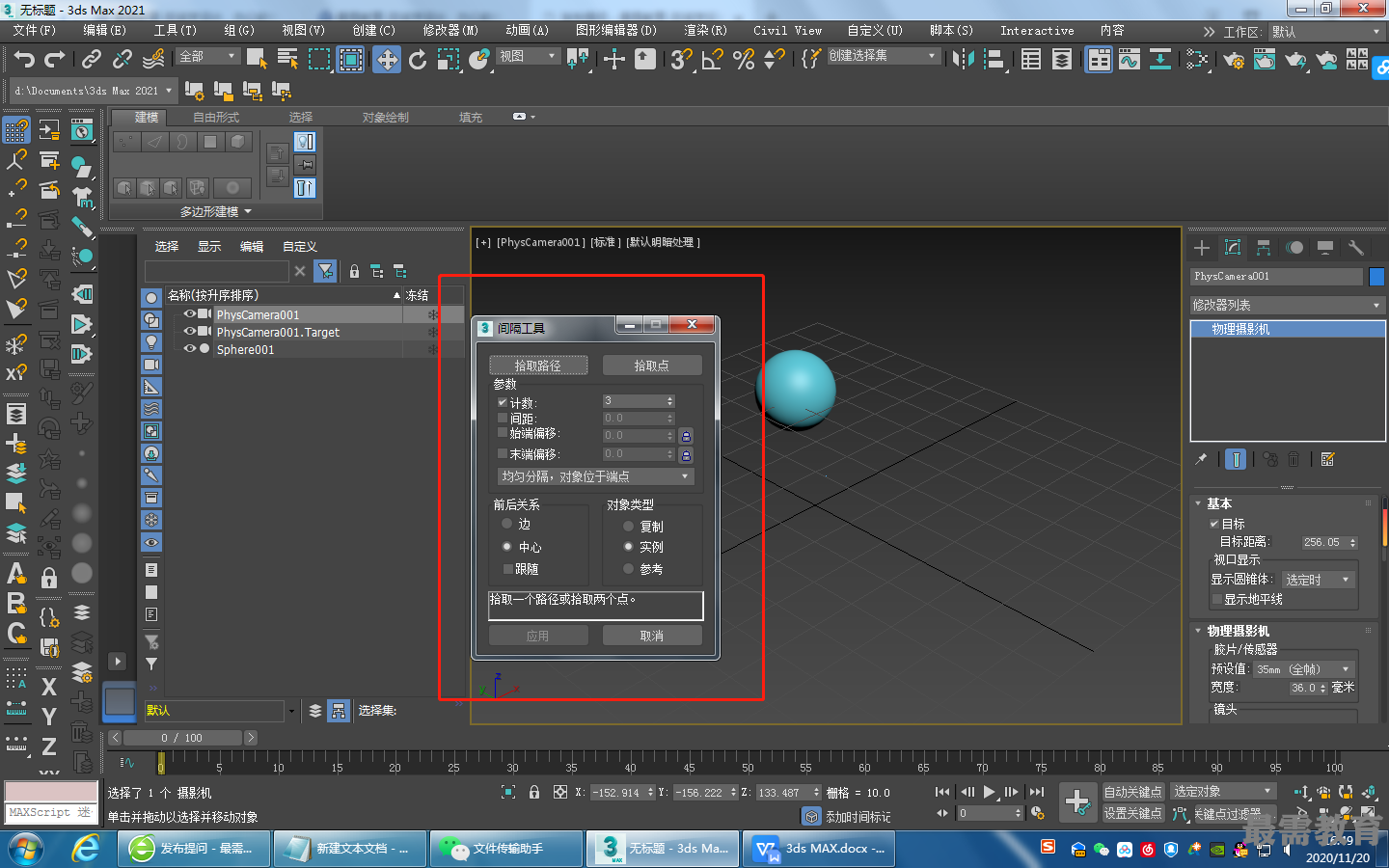The image size is (1389, 868).
Task: Select the Link tool icon
Action: coord(92,60)
